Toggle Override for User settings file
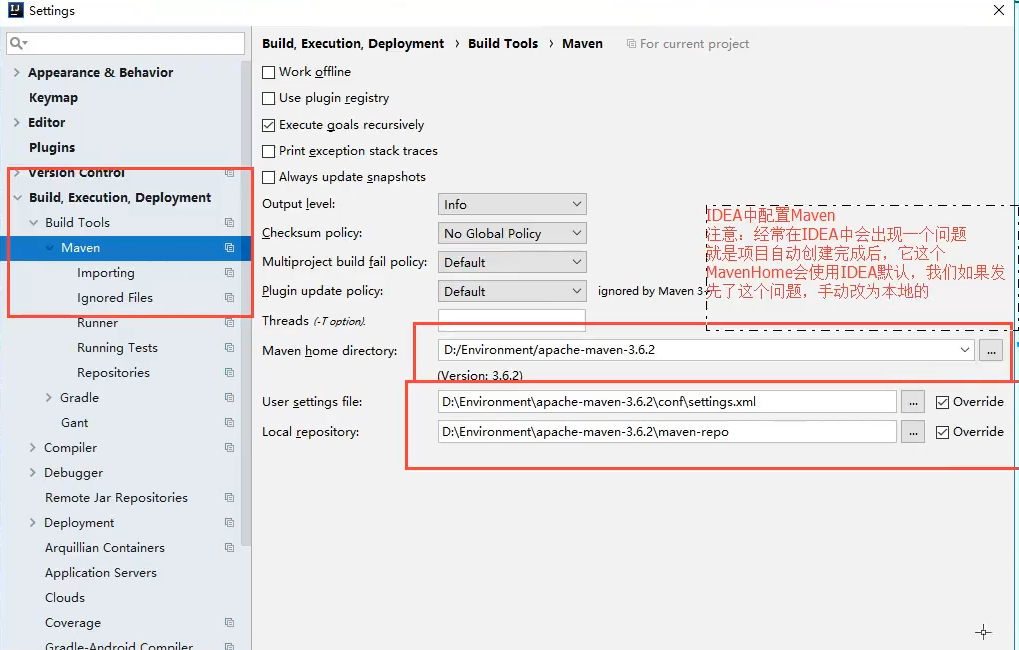1019x650 pixels. point(942,402)
